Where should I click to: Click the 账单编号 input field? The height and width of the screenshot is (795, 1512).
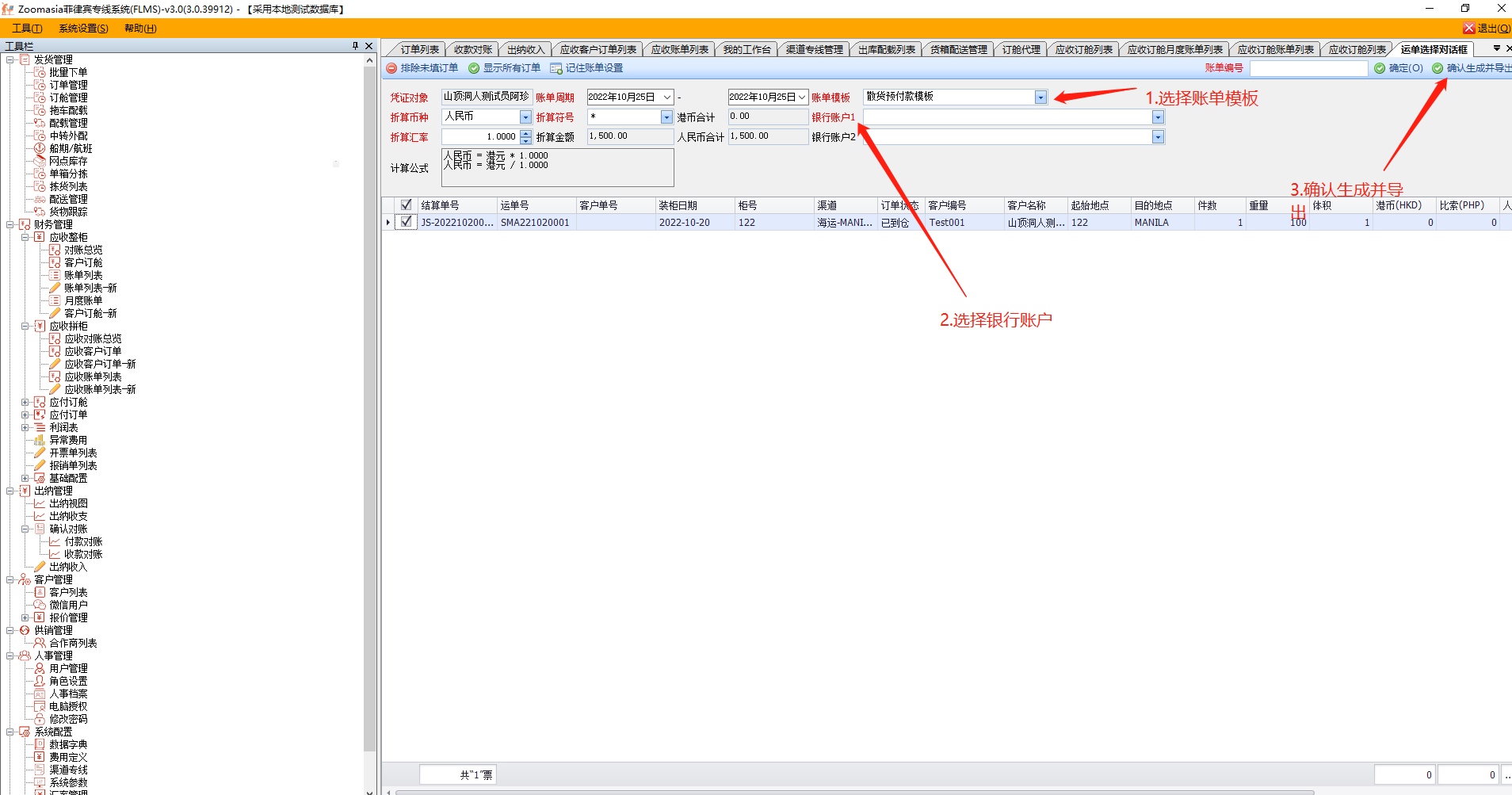click(1308, 68)
